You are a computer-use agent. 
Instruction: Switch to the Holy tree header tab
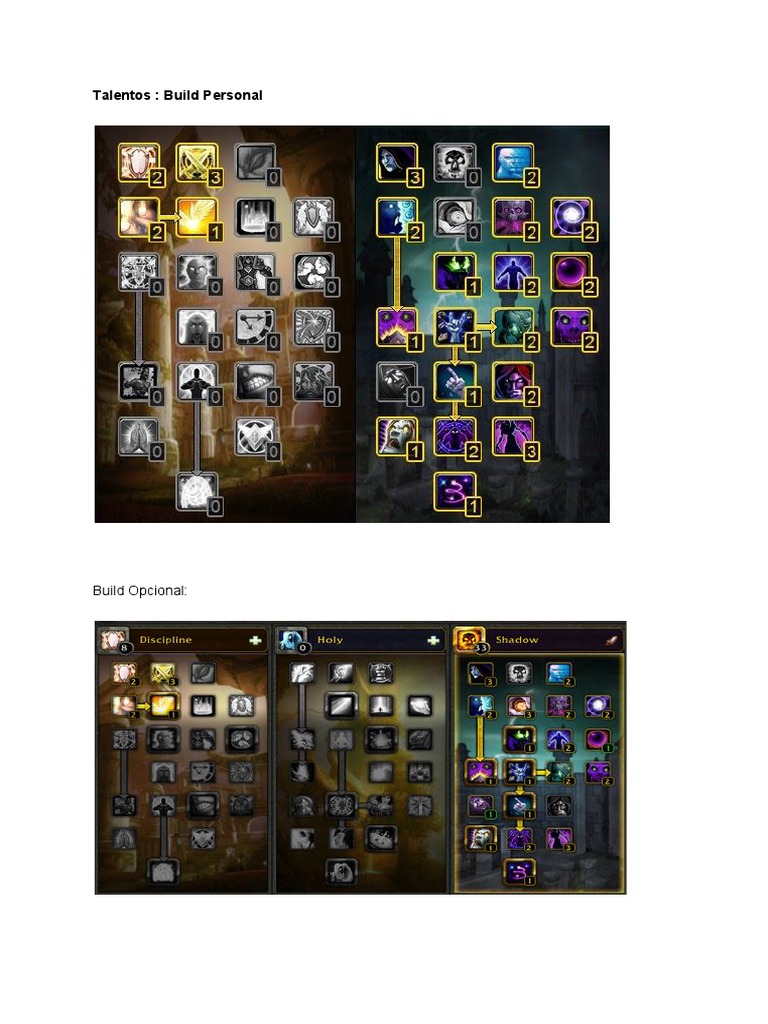[x=360, y=640]
